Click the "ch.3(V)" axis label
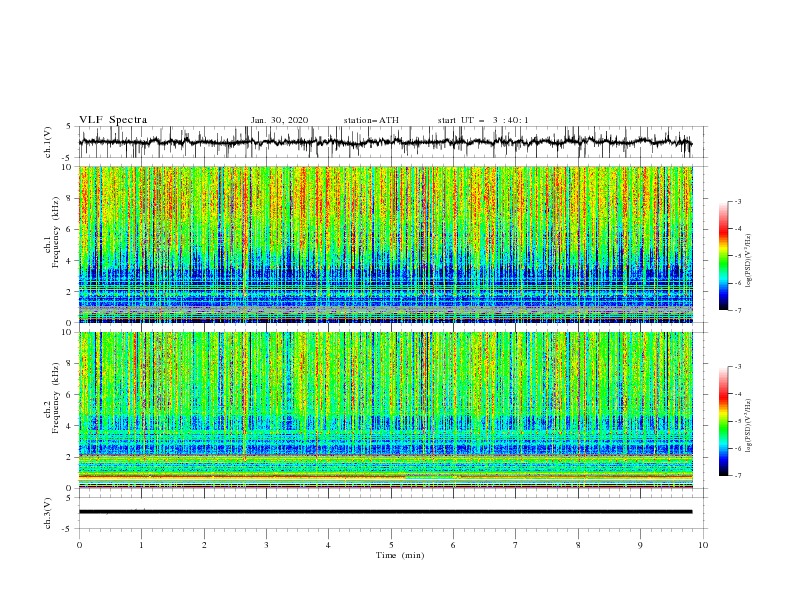 (48, 513)
